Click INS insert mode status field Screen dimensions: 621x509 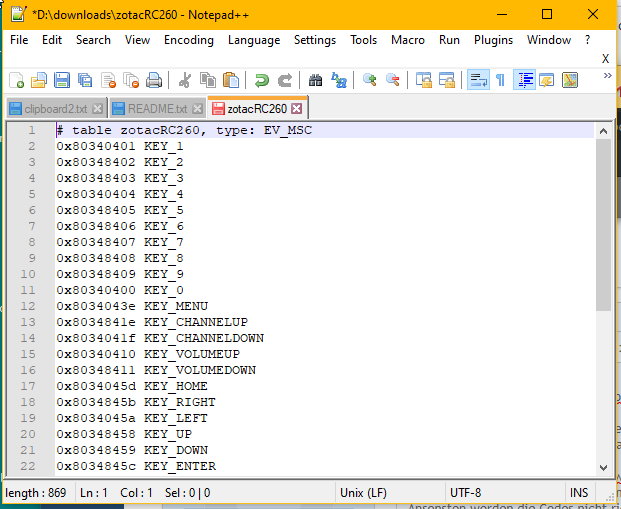coord(579,493)
